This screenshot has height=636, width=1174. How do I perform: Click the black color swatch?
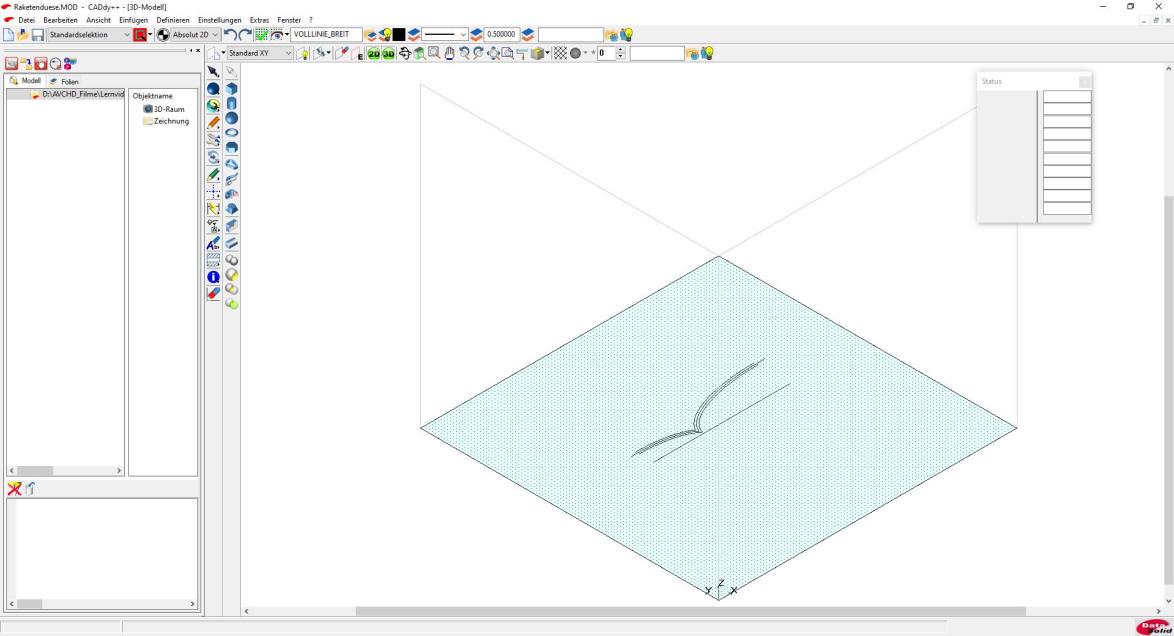[x=399, y=35]
